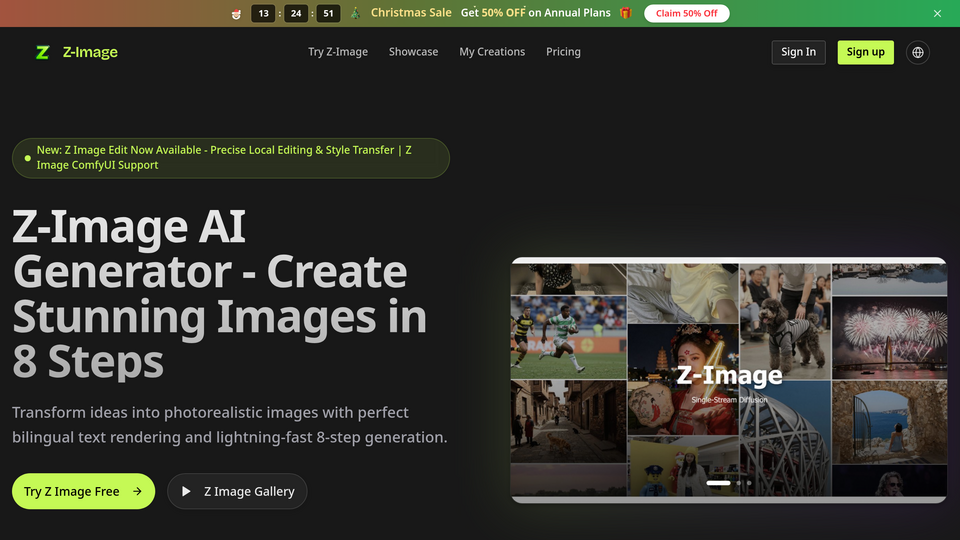Image resolution: width=960 pixels, height=540 pixels.
Task: Click the green Sign up button
Action: coord(866,52)
